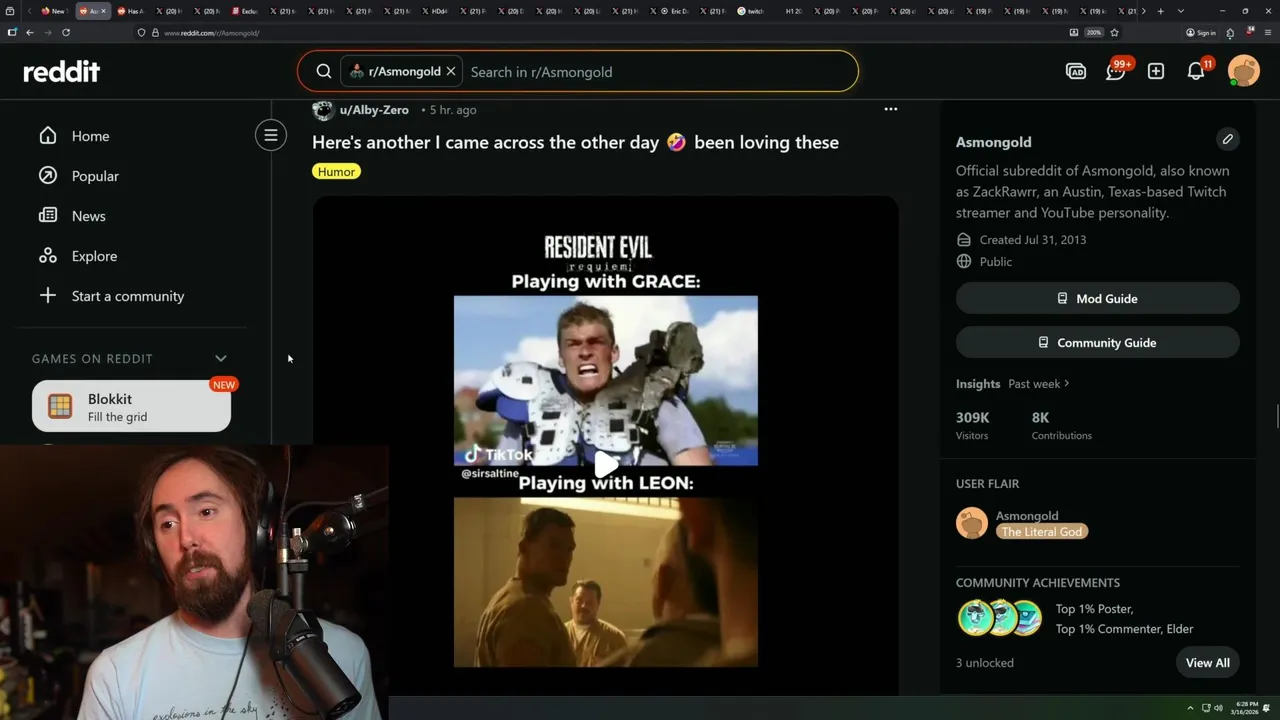The width and height of the screenshot is (1280, 720).
Task: Click the address bar padlock icon
Action: tap(155, 33)
